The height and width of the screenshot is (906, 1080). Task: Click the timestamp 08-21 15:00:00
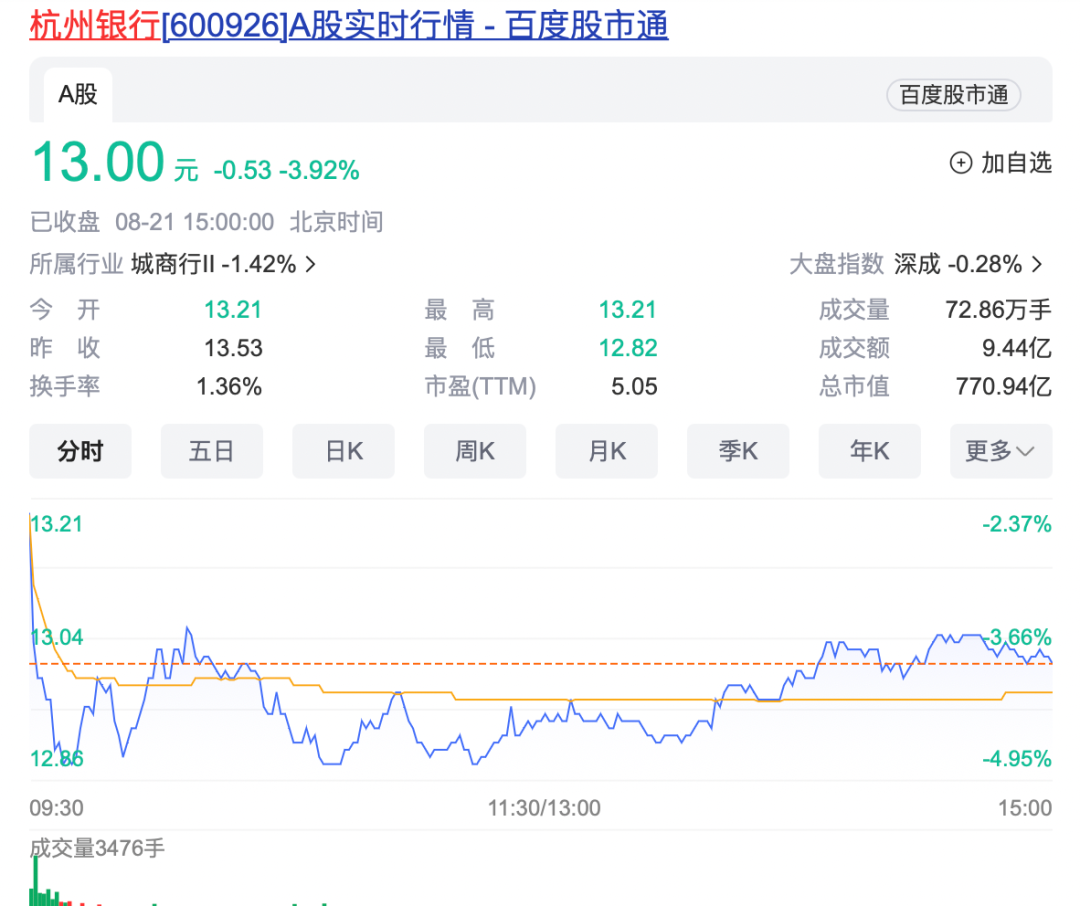pos(194,222)
